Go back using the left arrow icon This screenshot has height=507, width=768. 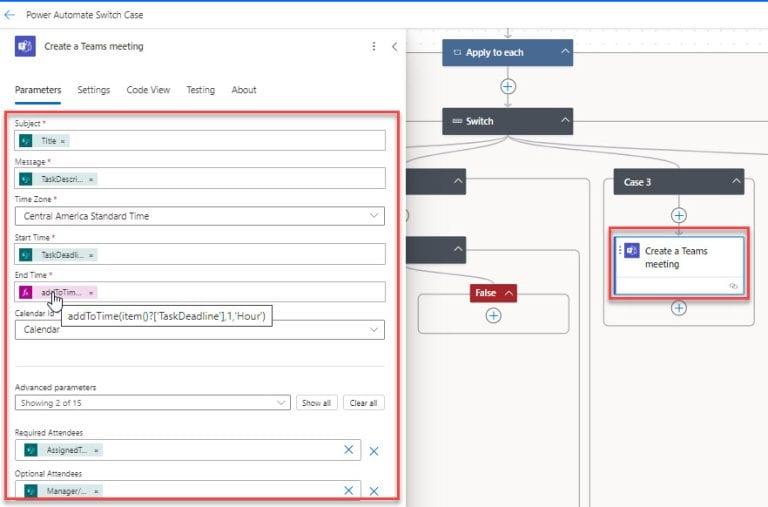point(9,15)
